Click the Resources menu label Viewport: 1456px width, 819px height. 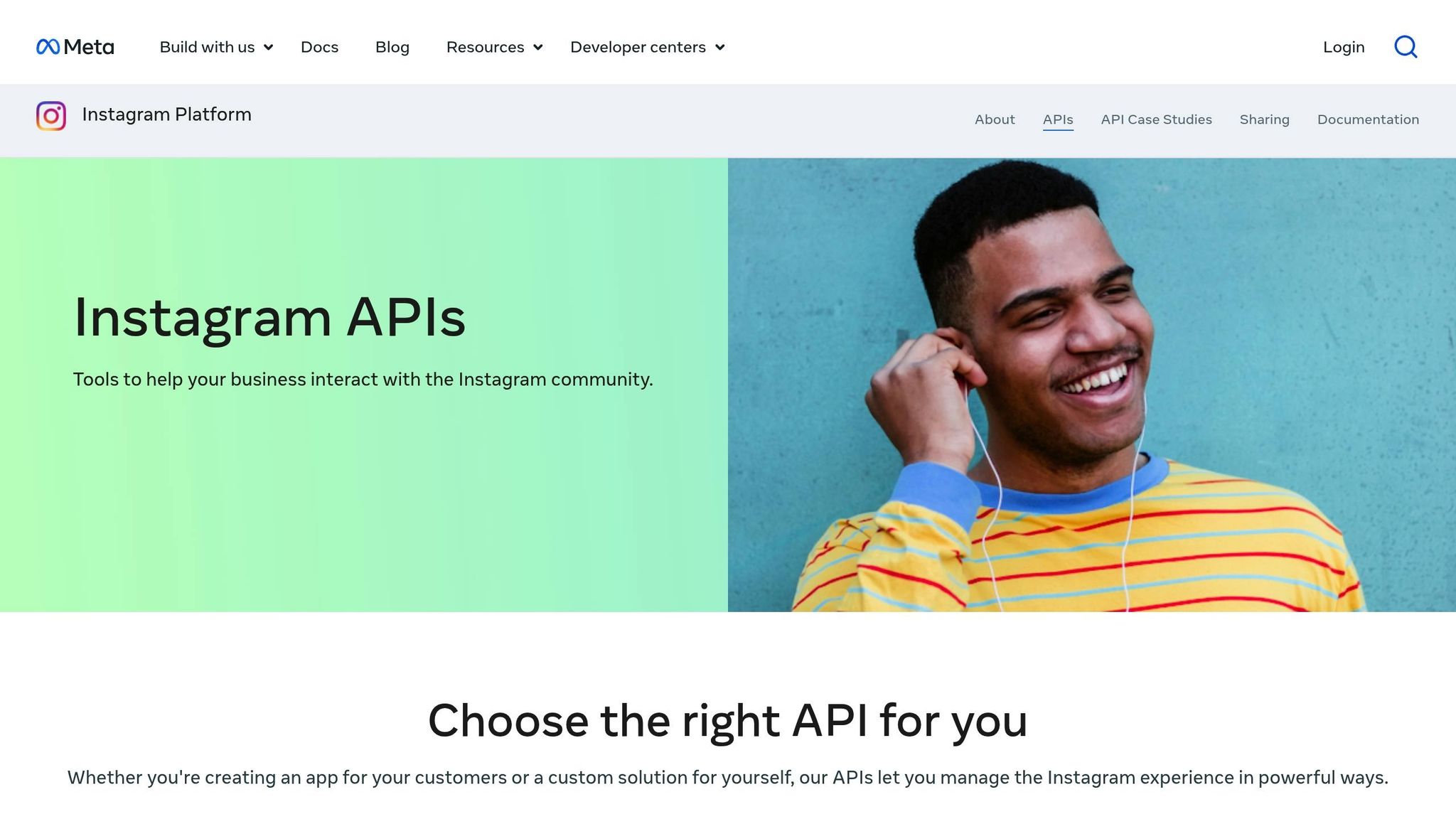[485, 47]
